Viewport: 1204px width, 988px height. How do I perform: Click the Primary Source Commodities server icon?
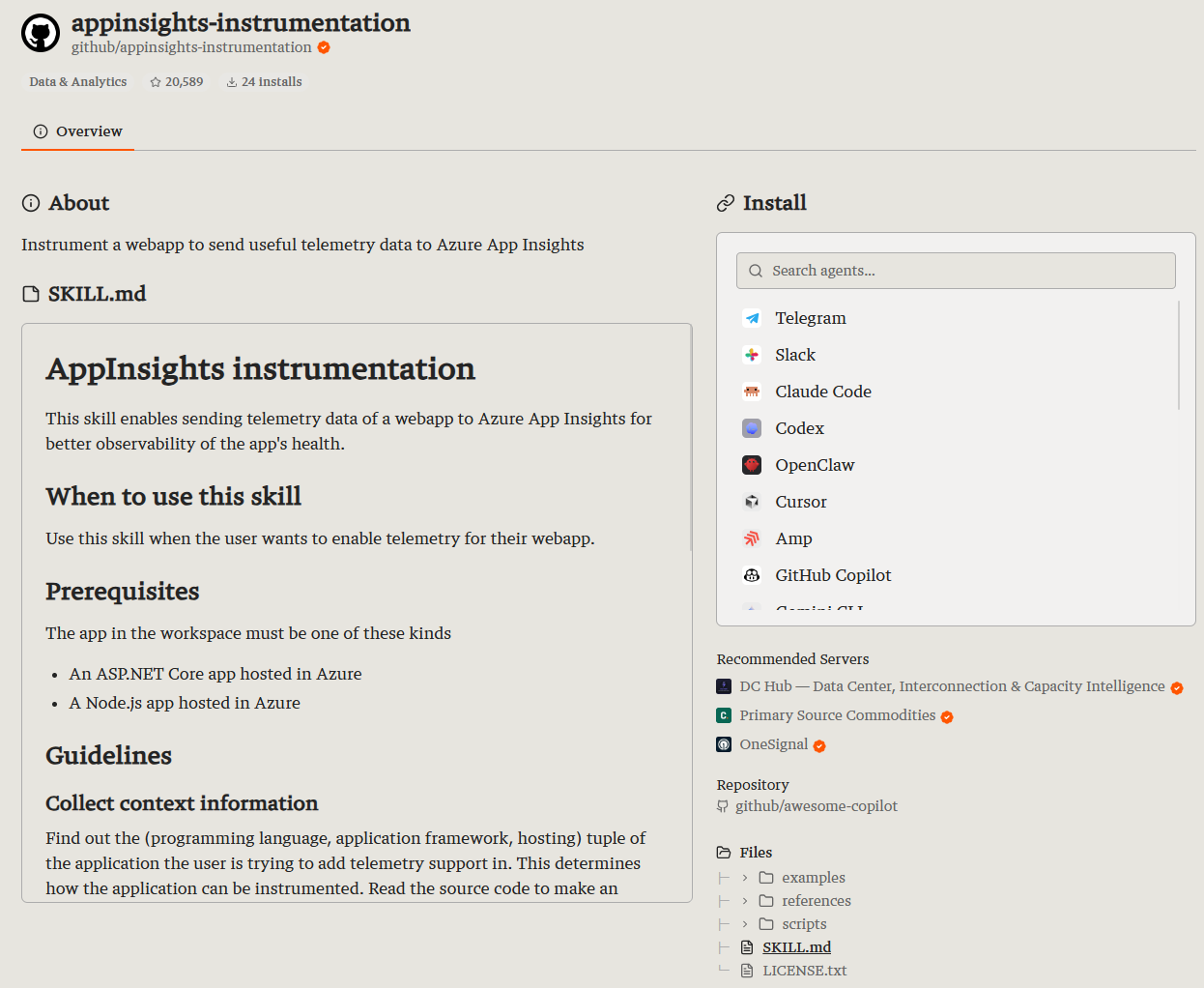(x=724, y=715)
